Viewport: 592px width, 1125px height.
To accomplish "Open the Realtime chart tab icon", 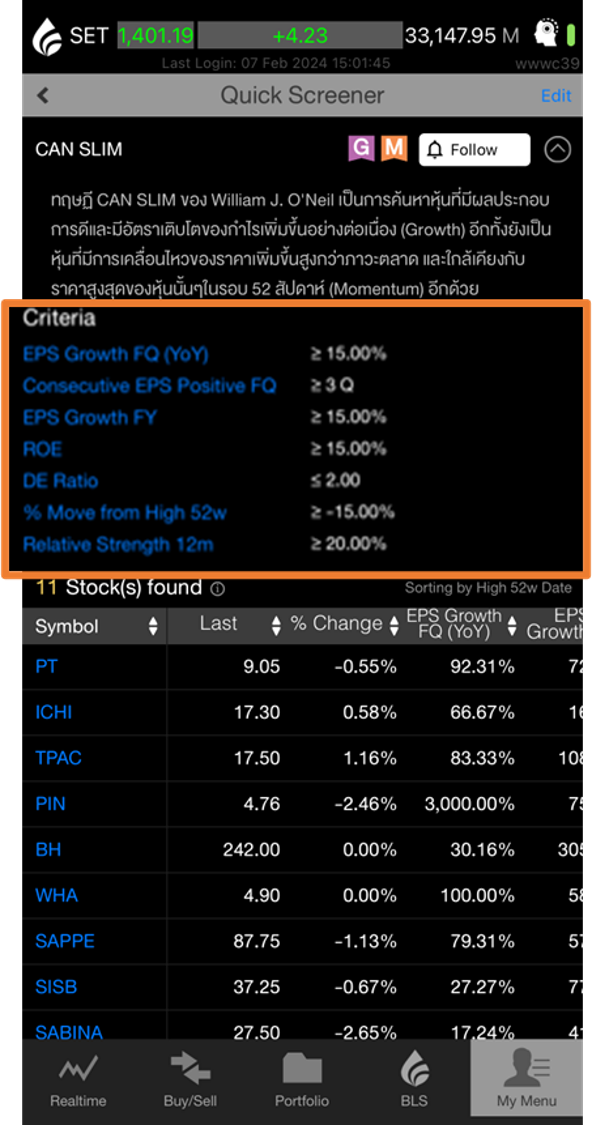I will 77,1071.
